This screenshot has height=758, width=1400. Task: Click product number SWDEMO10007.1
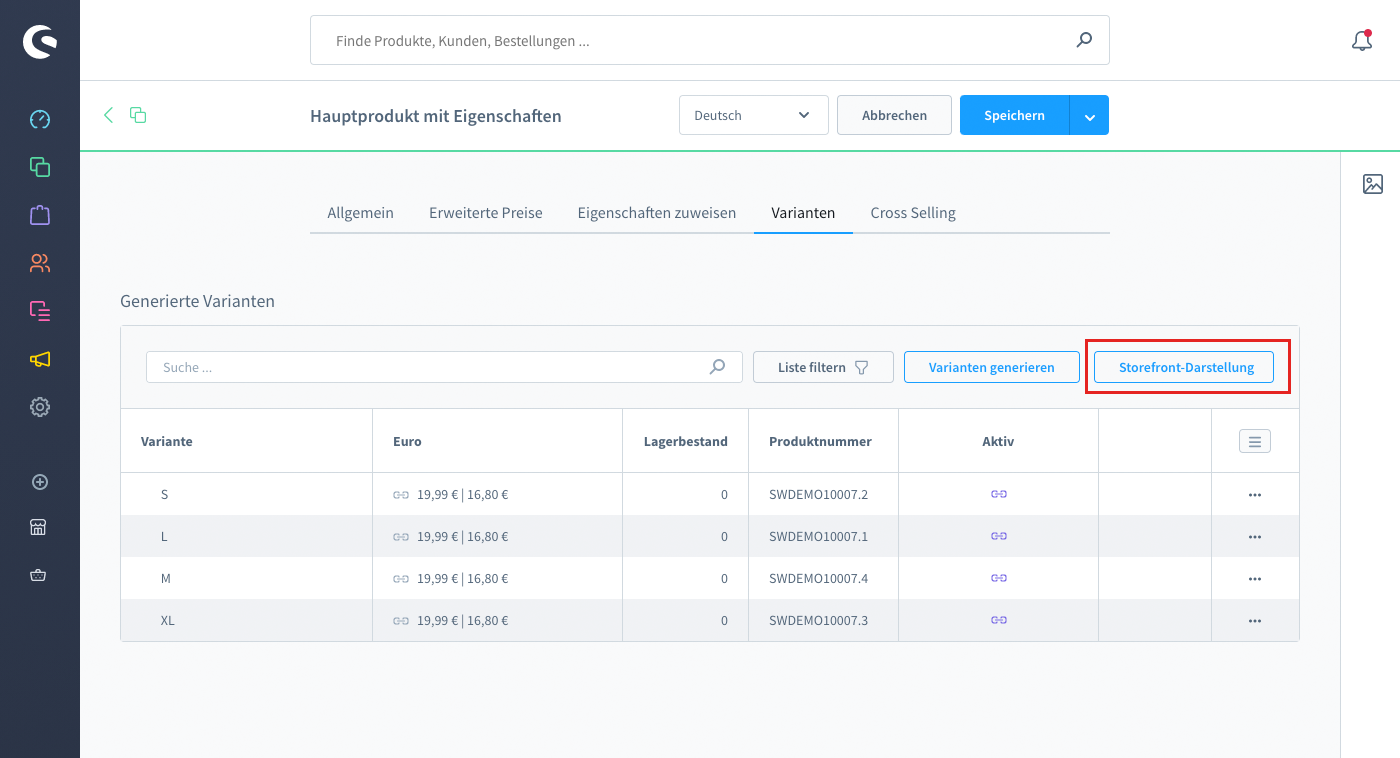pyautogui.click(x=818, y=536)
